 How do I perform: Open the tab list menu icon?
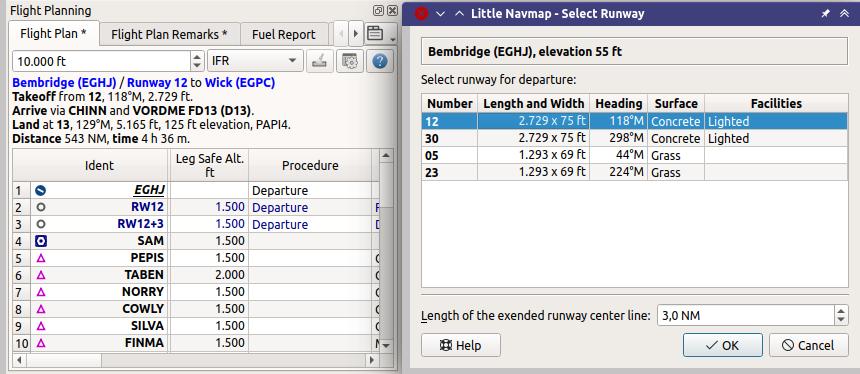coord(375,33)
